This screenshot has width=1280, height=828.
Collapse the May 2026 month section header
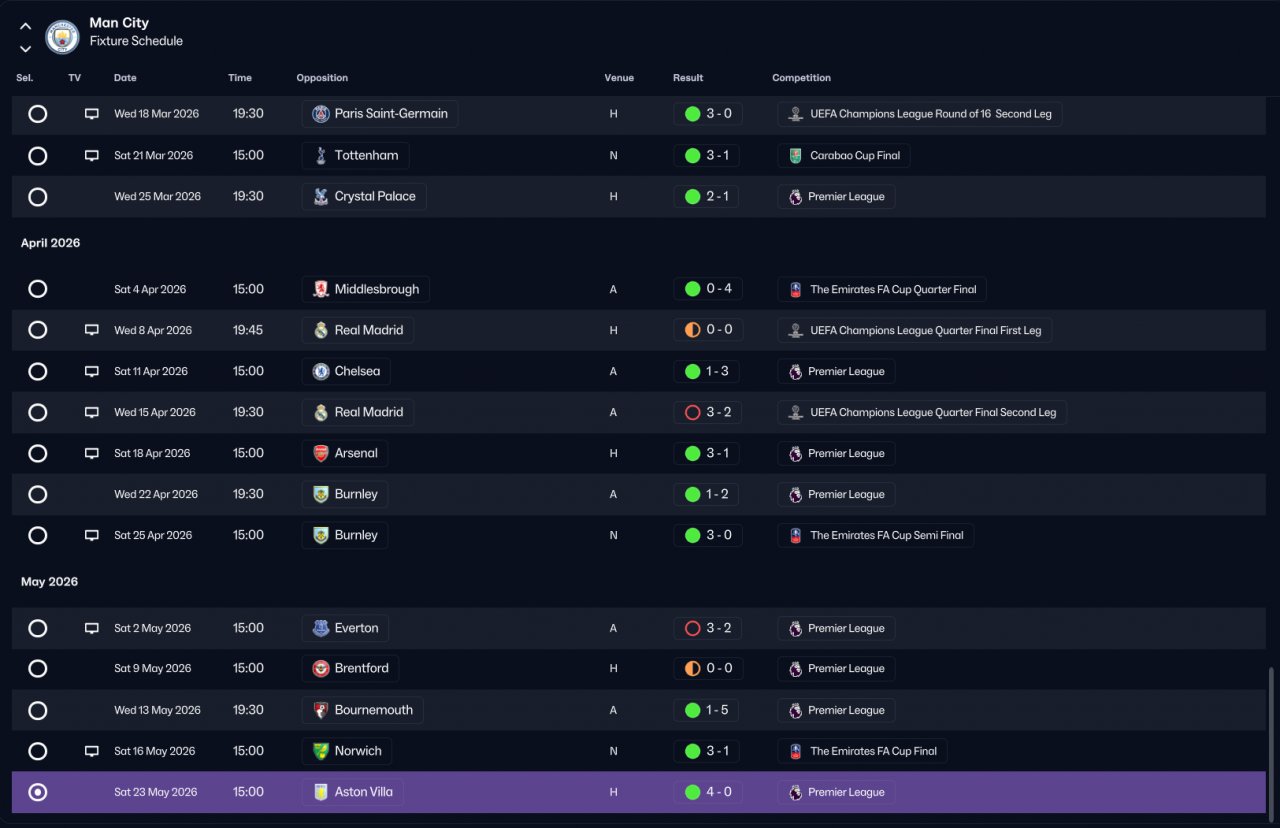(49, 581)
